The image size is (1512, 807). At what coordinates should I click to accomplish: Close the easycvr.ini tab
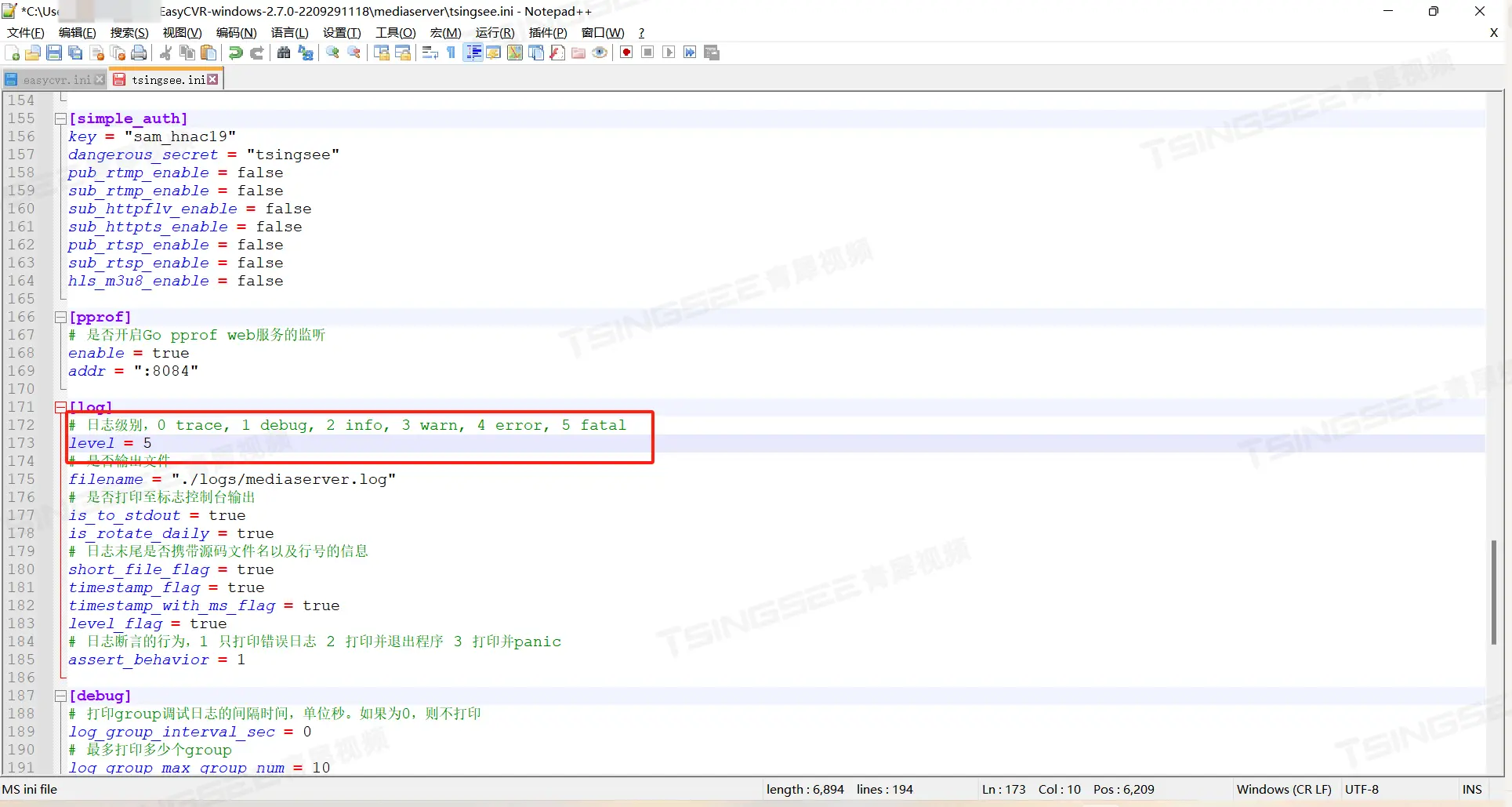click(x=100, y=80)
